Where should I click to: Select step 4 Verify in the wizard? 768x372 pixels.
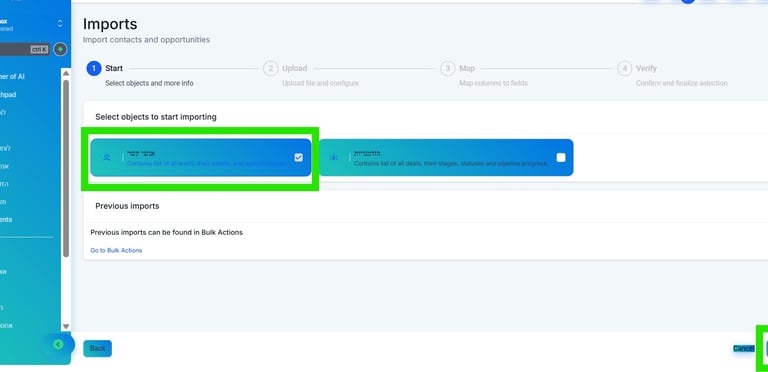coord(624,69)
